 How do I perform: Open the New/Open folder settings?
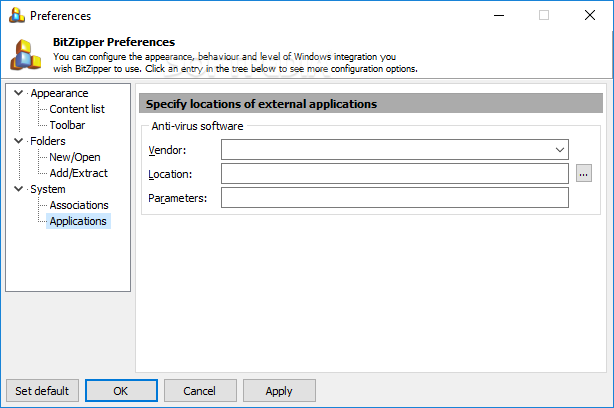[x=75, y=157]
